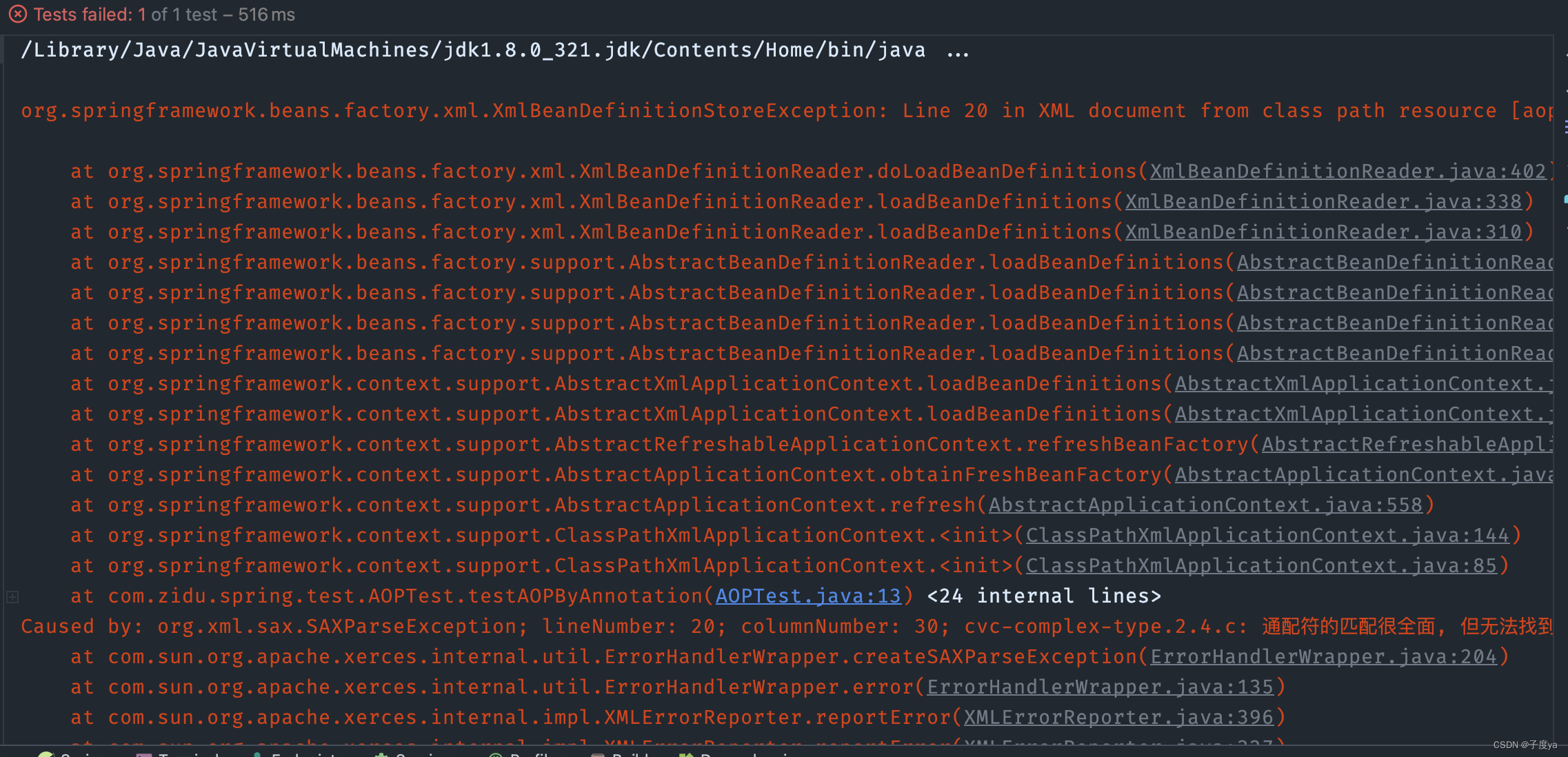Screen dimensions: 1568x757
Task: Select the Services icon in the bottom bar
Action: (380, 754)
